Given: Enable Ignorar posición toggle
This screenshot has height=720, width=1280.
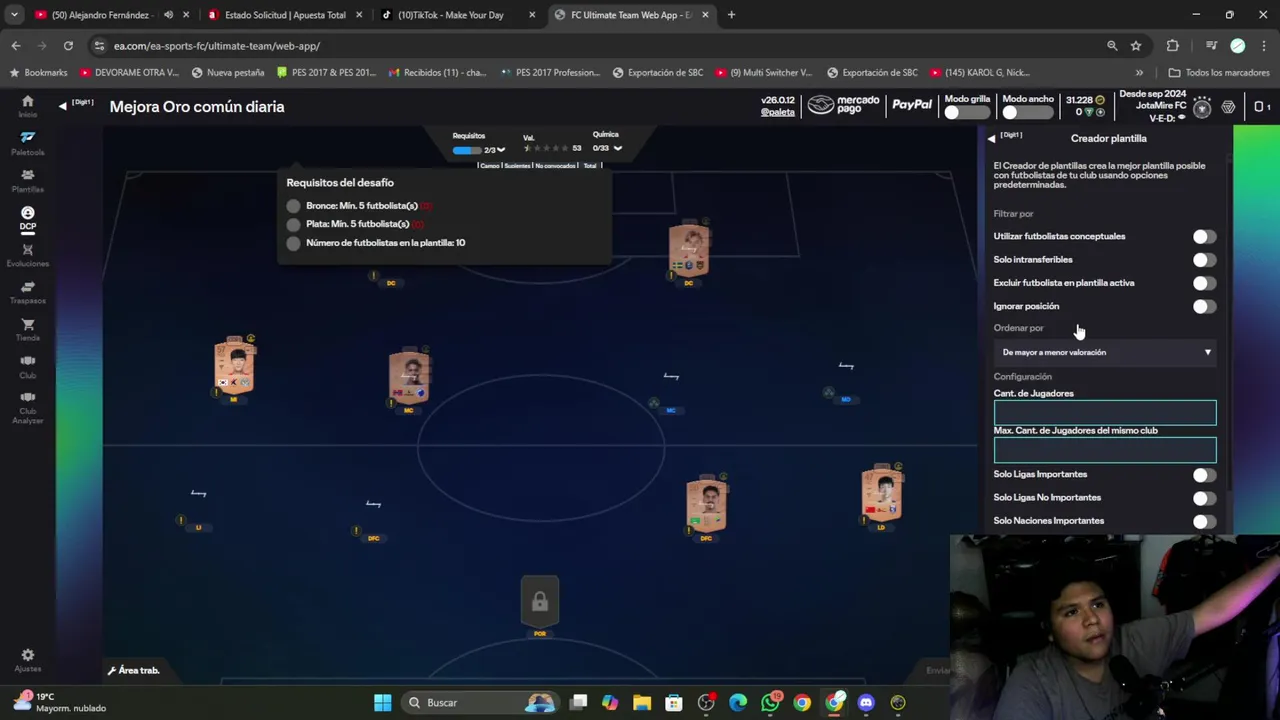Looking at the screenshot, I should 1204,307.
